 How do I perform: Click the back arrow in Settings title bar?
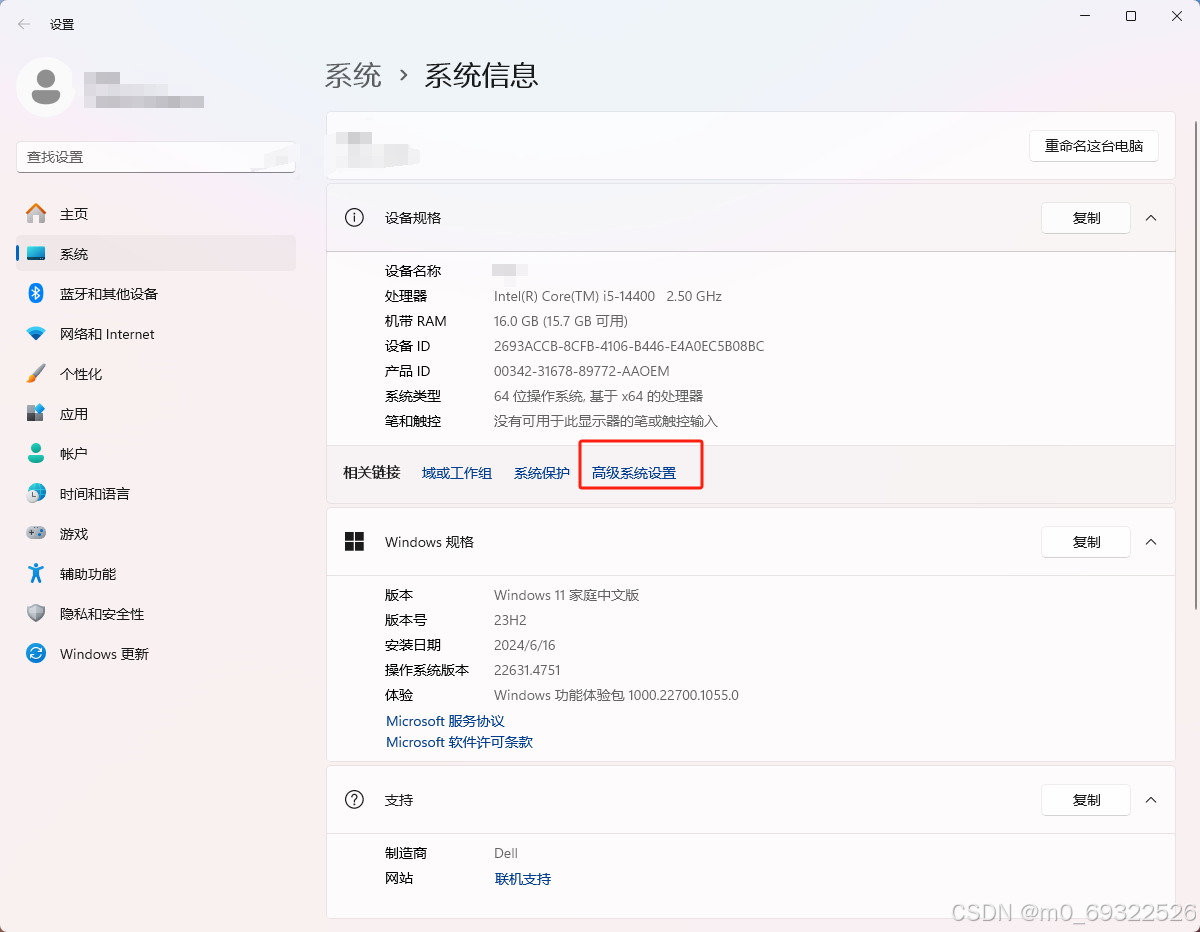(24, 24)
